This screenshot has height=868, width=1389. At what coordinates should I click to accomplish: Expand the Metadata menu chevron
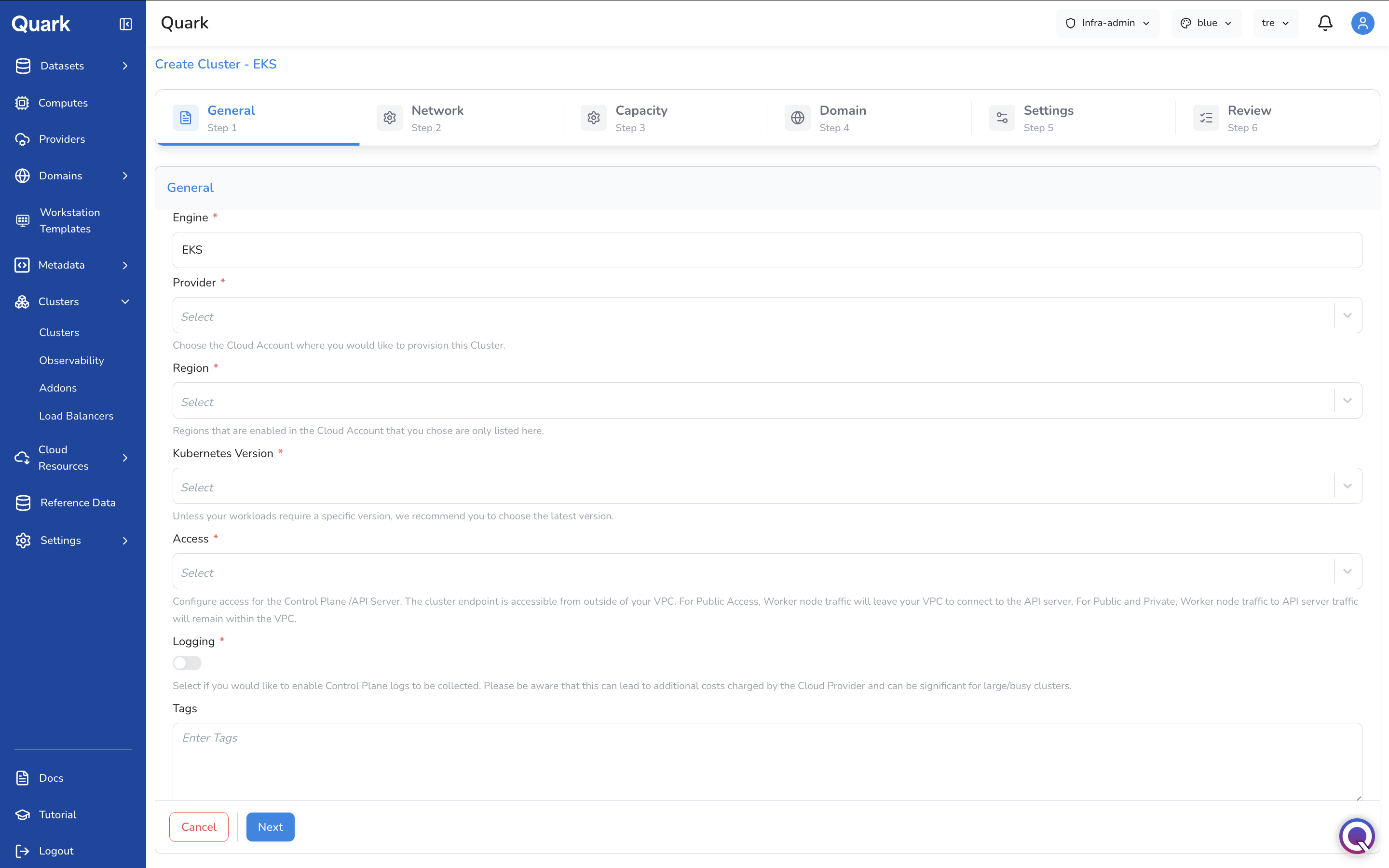pyautogui.click(x=125, y=265)
